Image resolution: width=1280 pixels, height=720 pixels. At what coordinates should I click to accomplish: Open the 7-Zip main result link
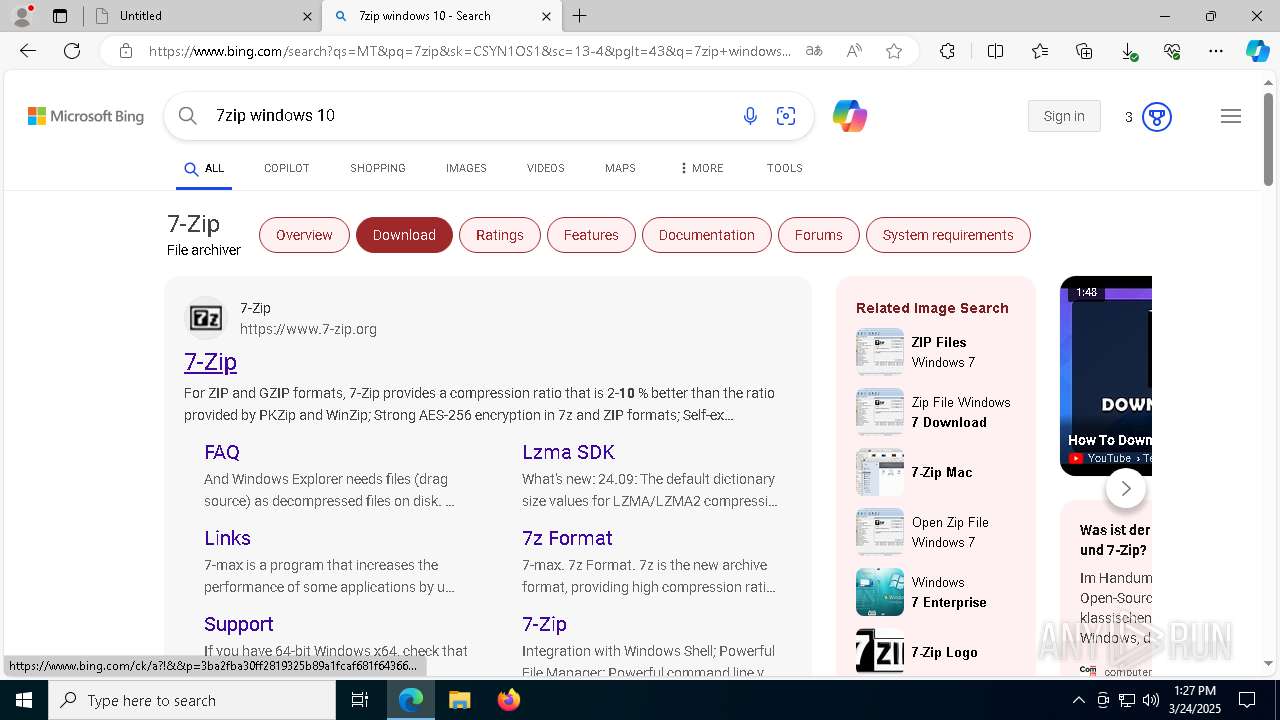[210, 362]
